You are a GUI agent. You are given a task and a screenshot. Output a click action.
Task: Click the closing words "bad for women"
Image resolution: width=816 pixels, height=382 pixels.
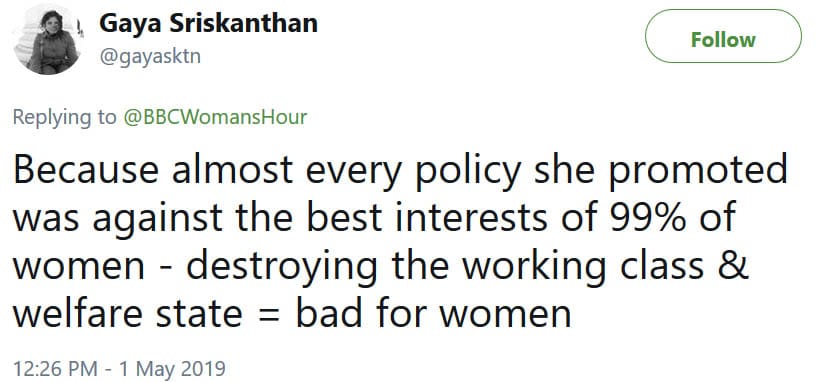point(434,313)
